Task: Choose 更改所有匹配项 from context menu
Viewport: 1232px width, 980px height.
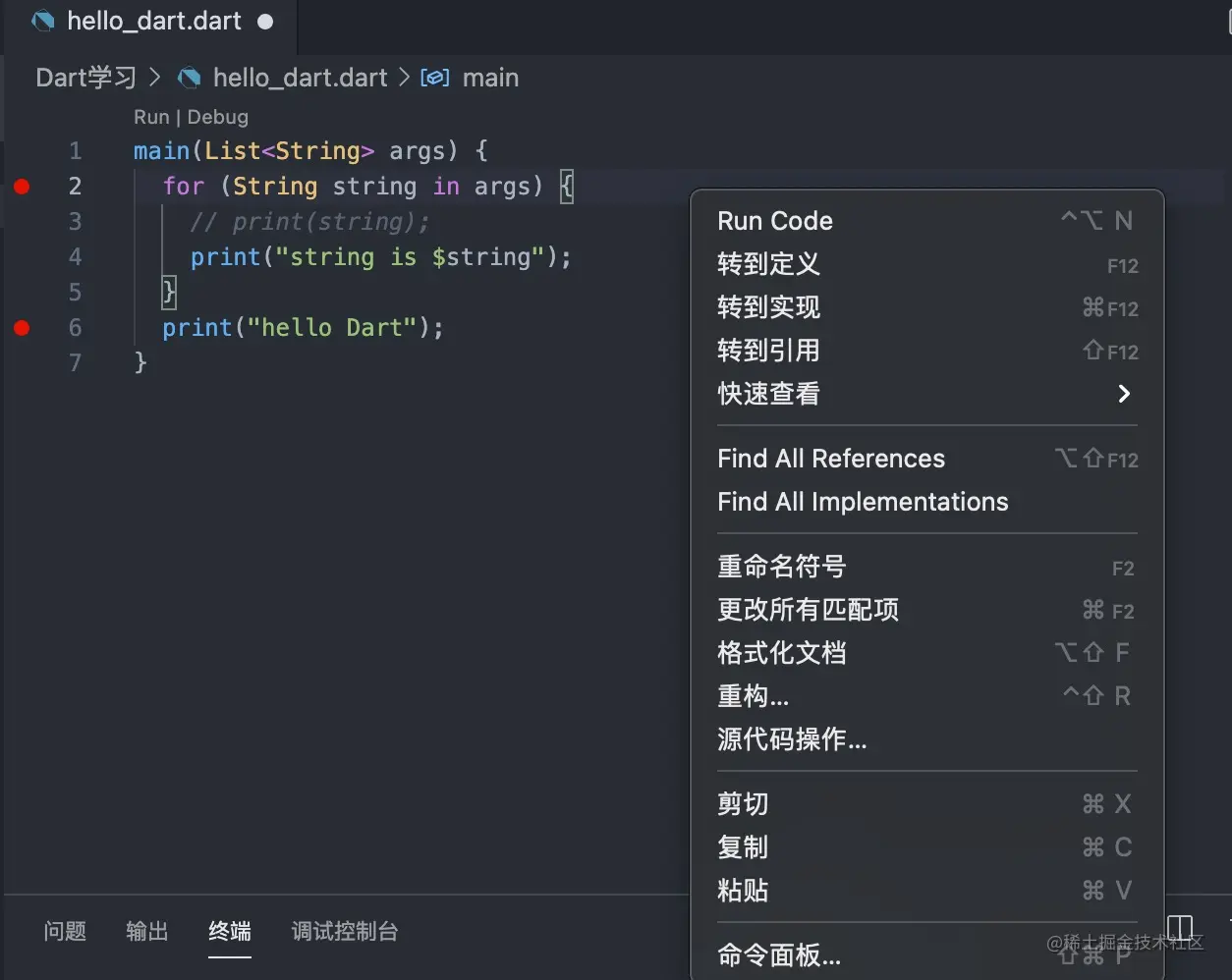Action: tap(926, 610)
